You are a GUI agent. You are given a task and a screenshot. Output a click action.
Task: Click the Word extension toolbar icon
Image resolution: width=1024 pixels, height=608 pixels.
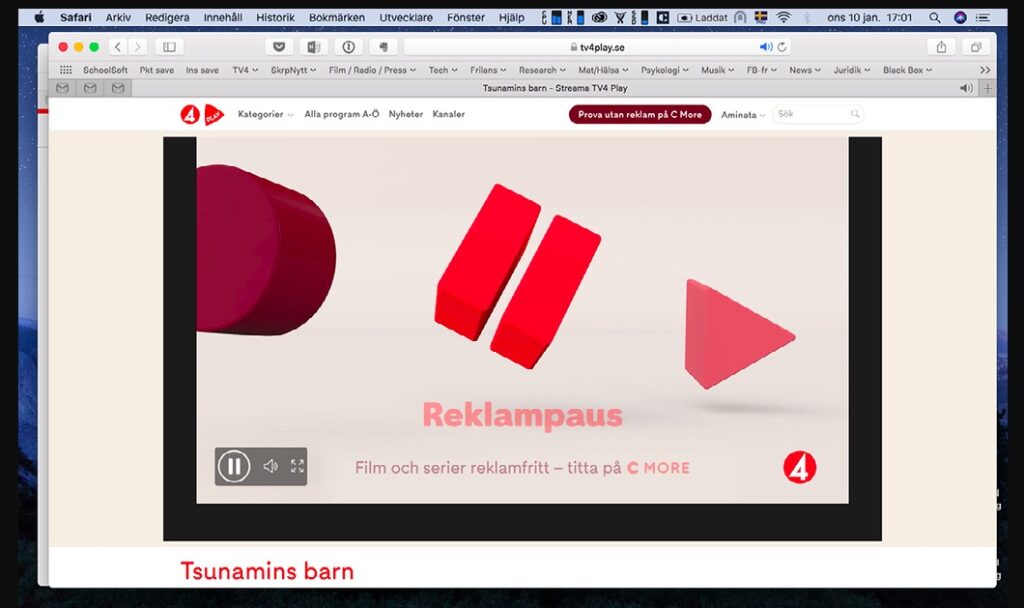313,47
